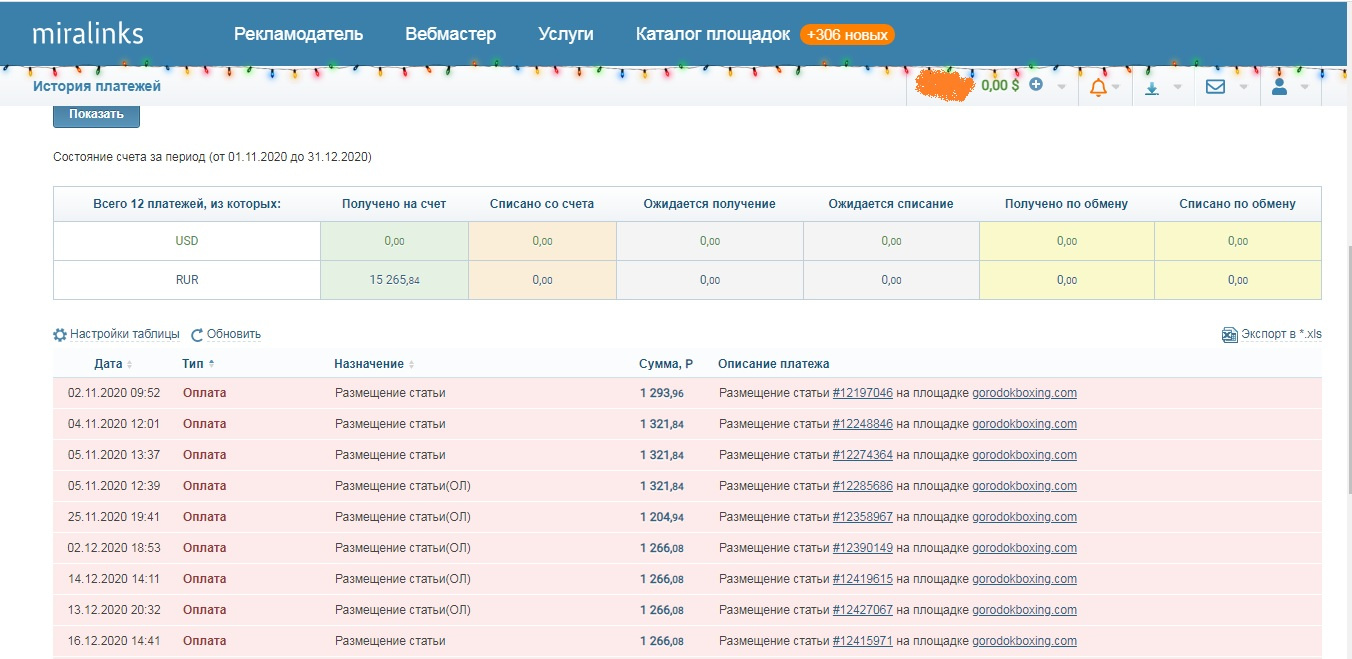Click Размещение статьи(ОЛ) in 05.11.2020 12:39 row
This screenshot has width=1352, height=659.
(x=403, y=486)
